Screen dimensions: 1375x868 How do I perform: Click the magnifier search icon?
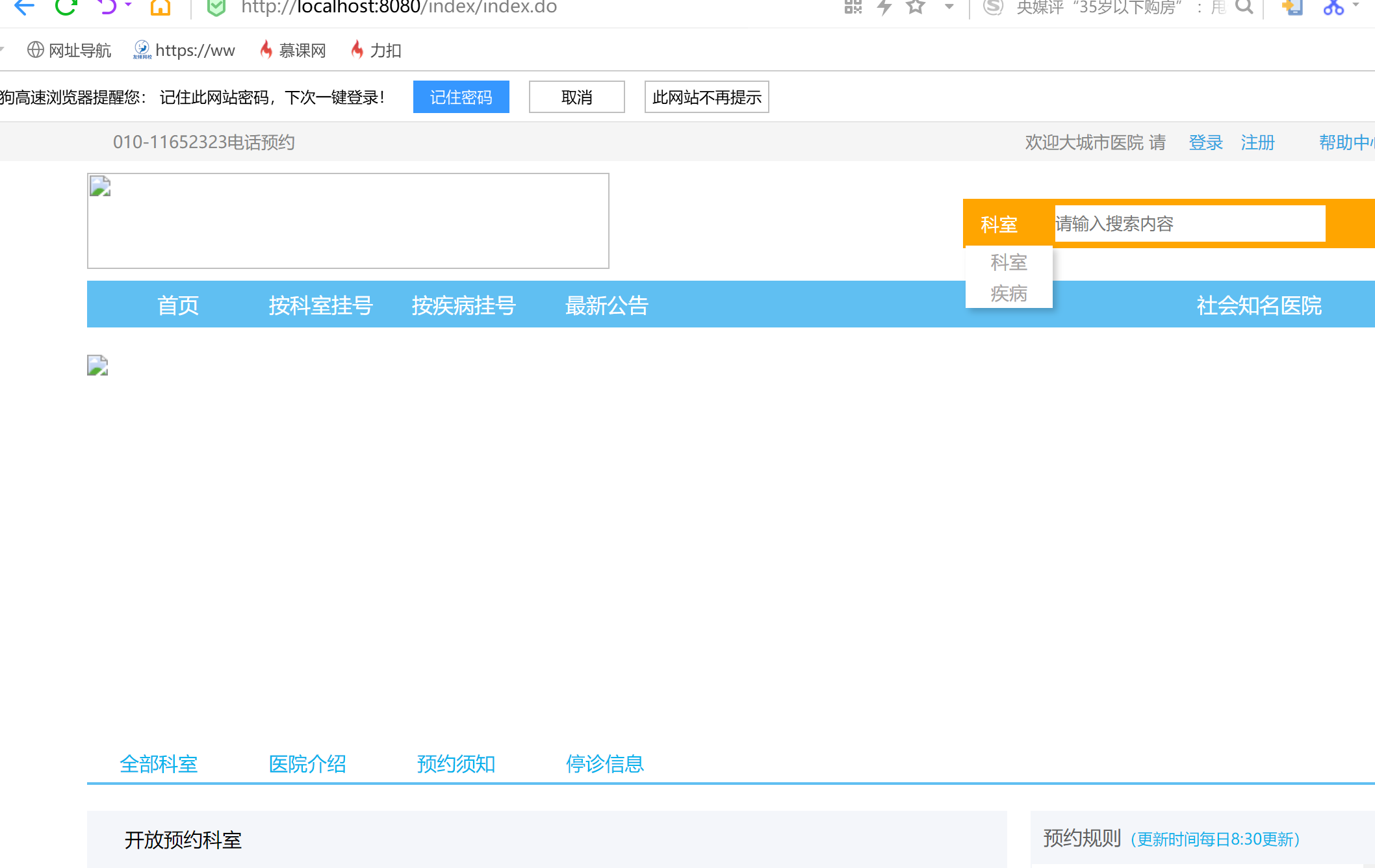tap(1244, 6)
